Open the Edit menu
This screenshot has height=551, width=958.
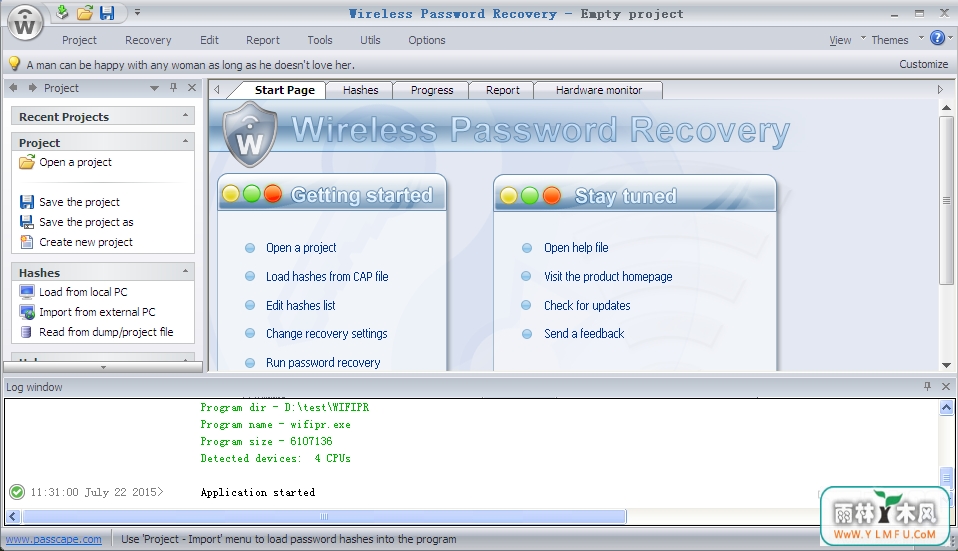[x=209, y=40]
